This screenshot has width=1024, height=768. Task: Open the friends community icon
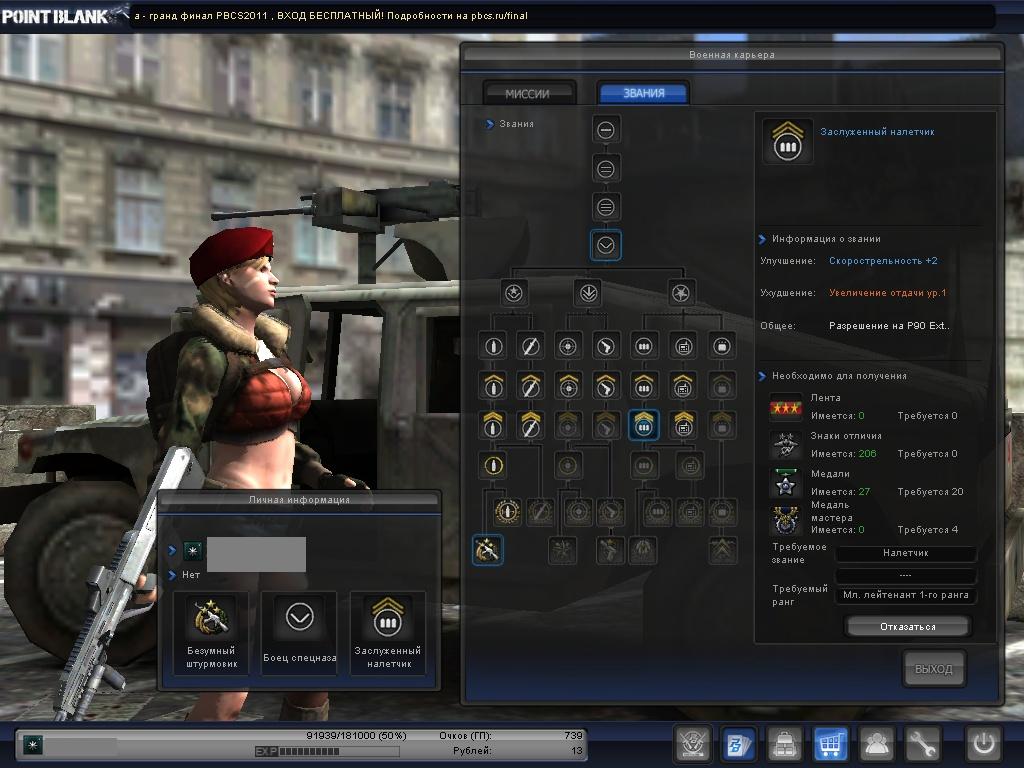pos(877,744)
